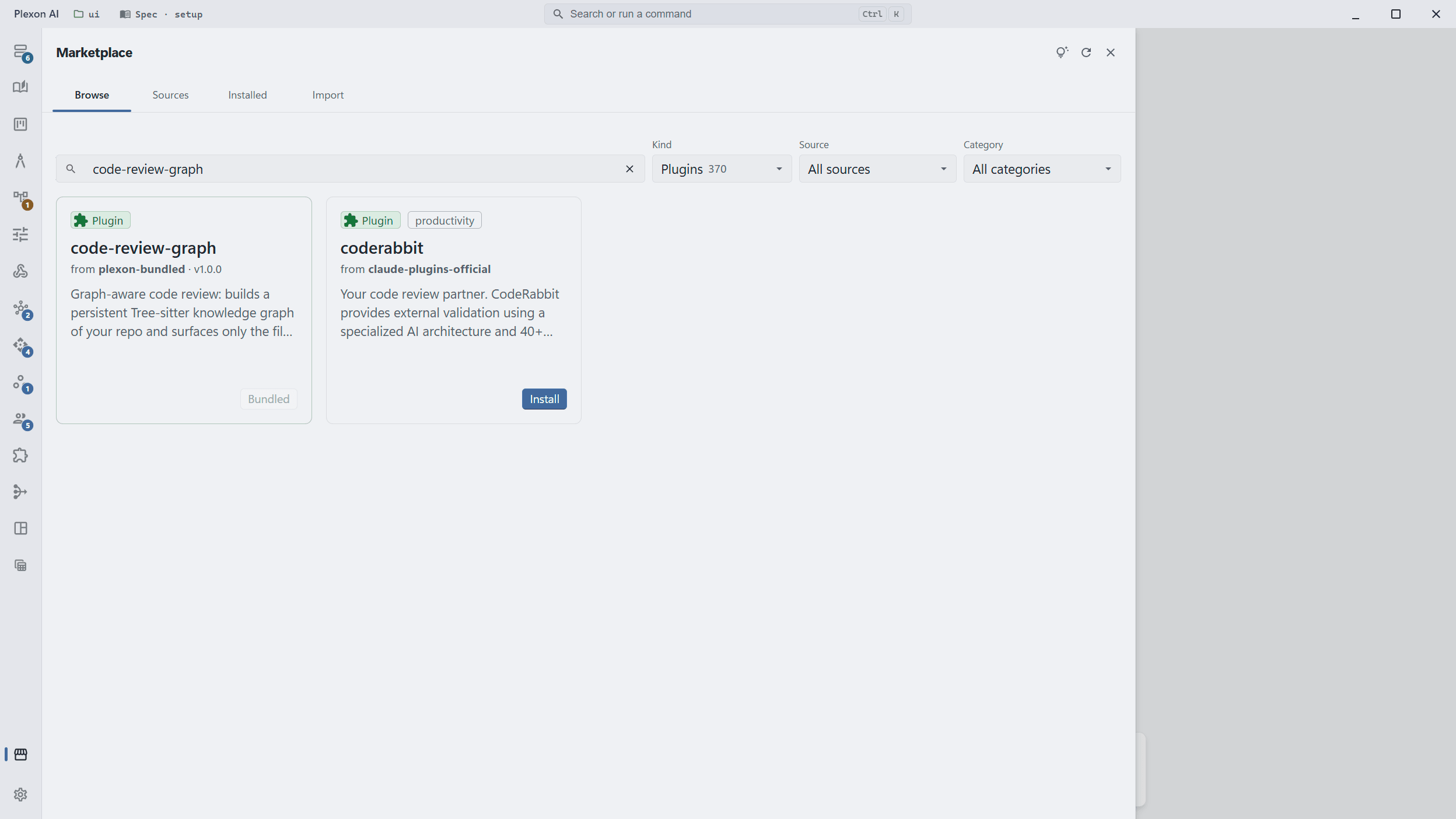Open the drafting compass icon in the sidebar

tap(20, 161)
